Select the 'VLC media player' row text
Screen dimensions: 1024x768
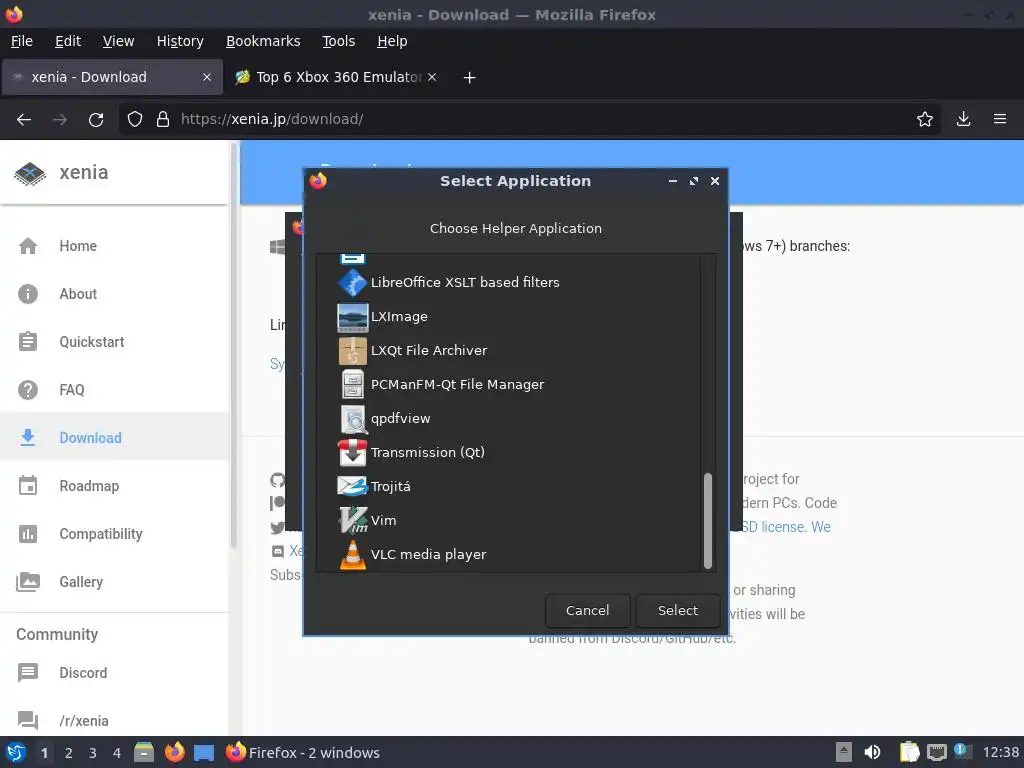coord(428,554)
